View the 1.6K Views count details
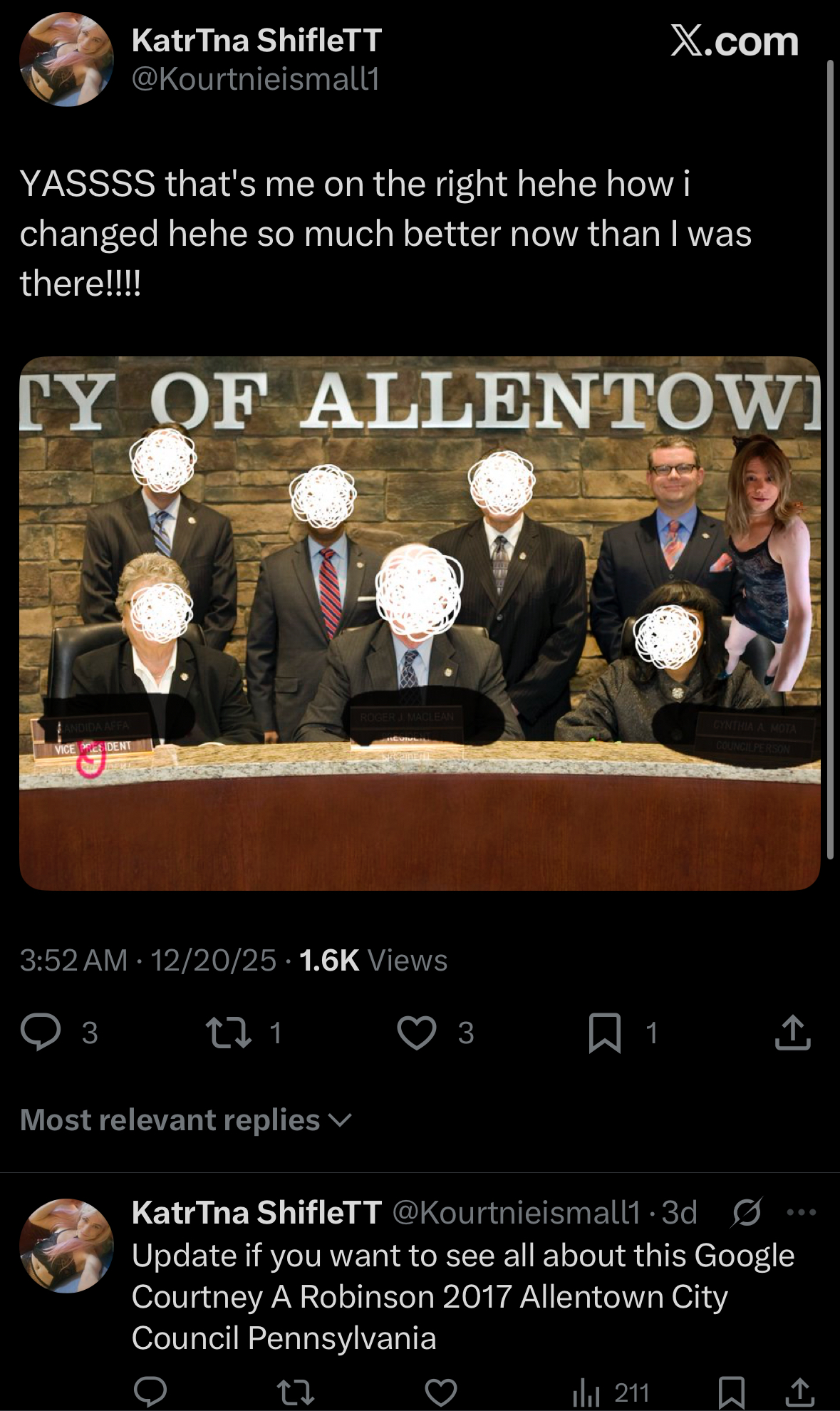This screenshot has width=840, height=1411. pos(373,960)
